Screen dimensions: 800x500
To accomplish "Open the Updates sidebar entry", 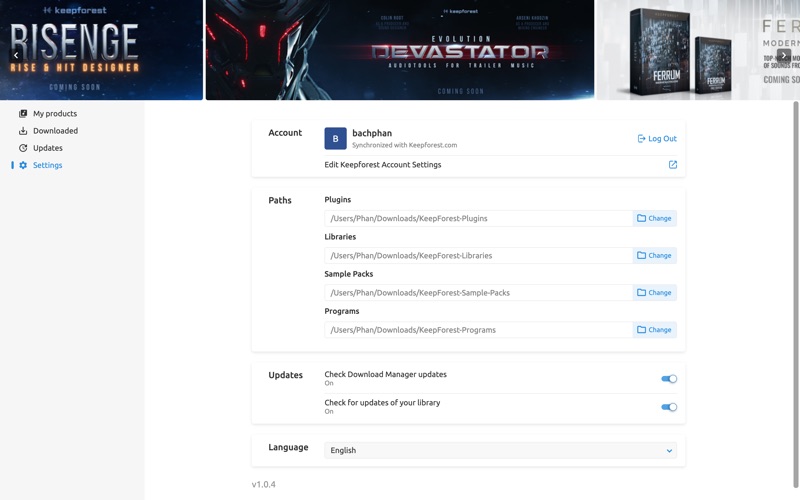I will pos(47,148).
